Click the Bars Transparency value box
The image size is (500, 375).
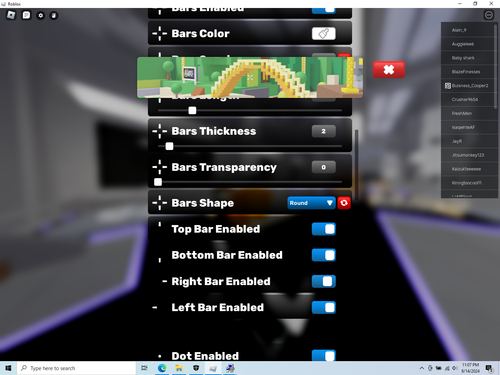(x=324, y=167)
